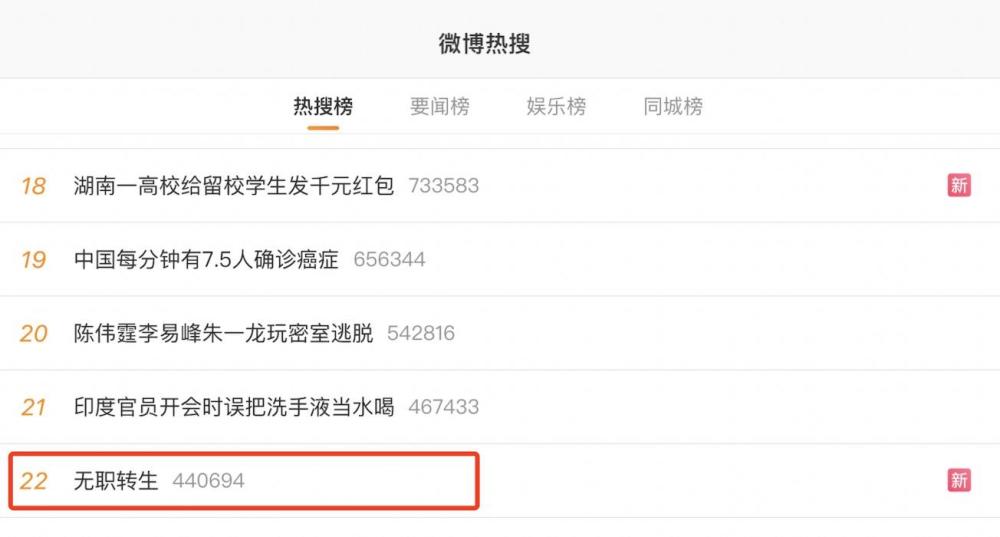Open topic 印度官员开会时误把洗手液当水喝
Viewport: 1000px width, 537px height.
coord(233,407)
